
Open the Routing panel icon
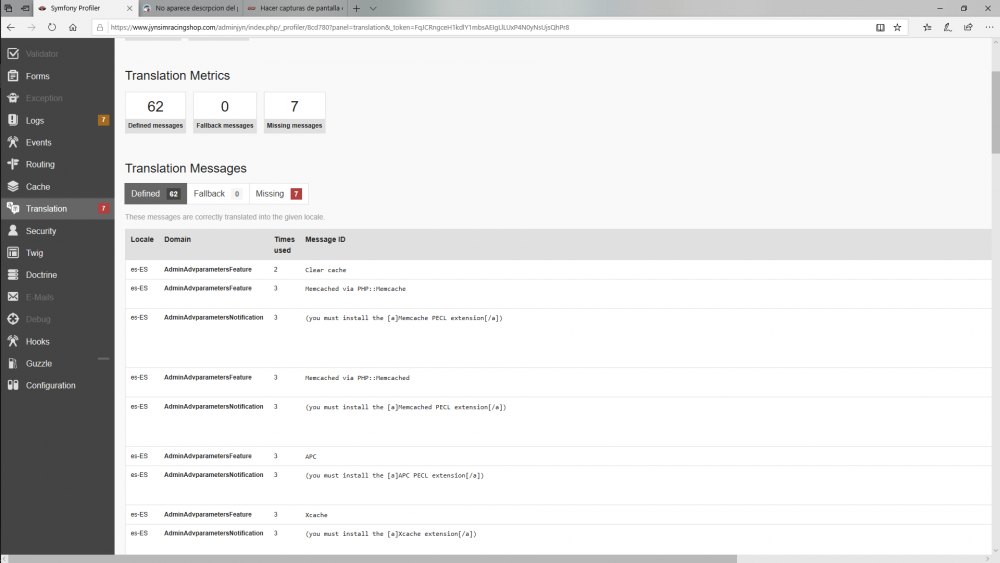(x=13, y=164)
